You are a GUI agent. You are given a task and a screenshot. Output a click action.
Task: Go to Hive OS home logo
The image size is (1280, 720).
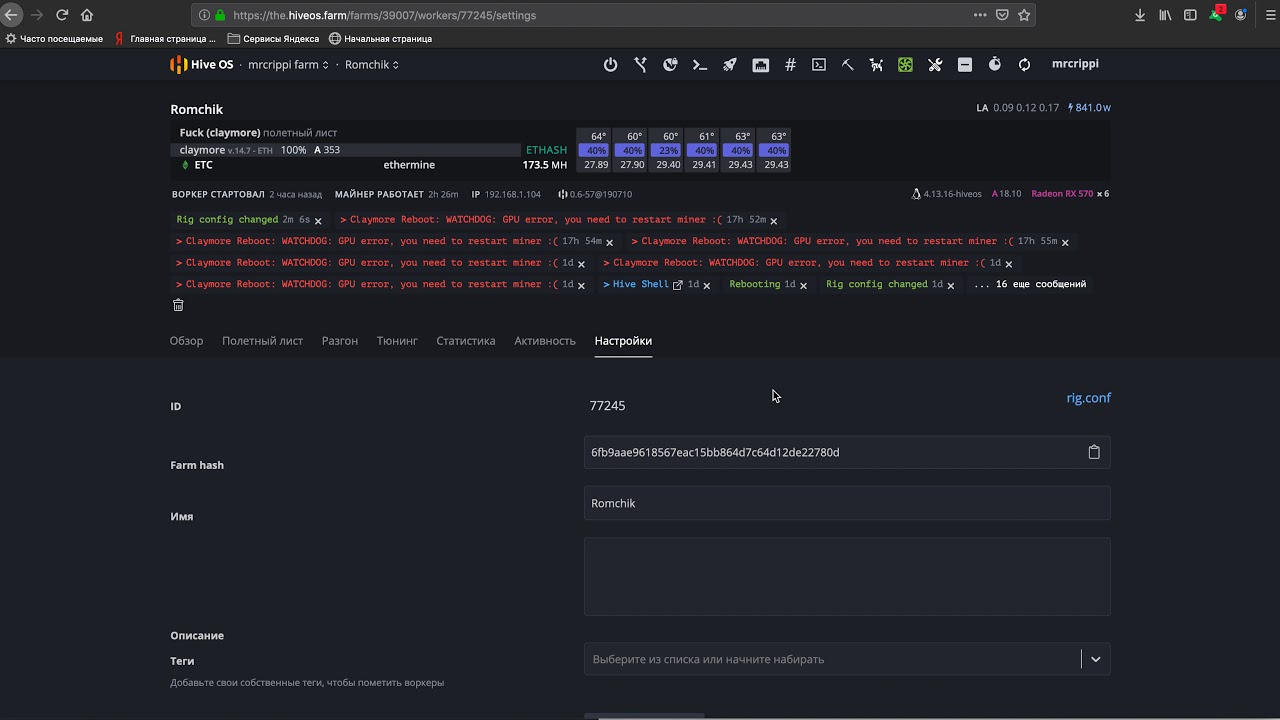[x=202, y=64]
